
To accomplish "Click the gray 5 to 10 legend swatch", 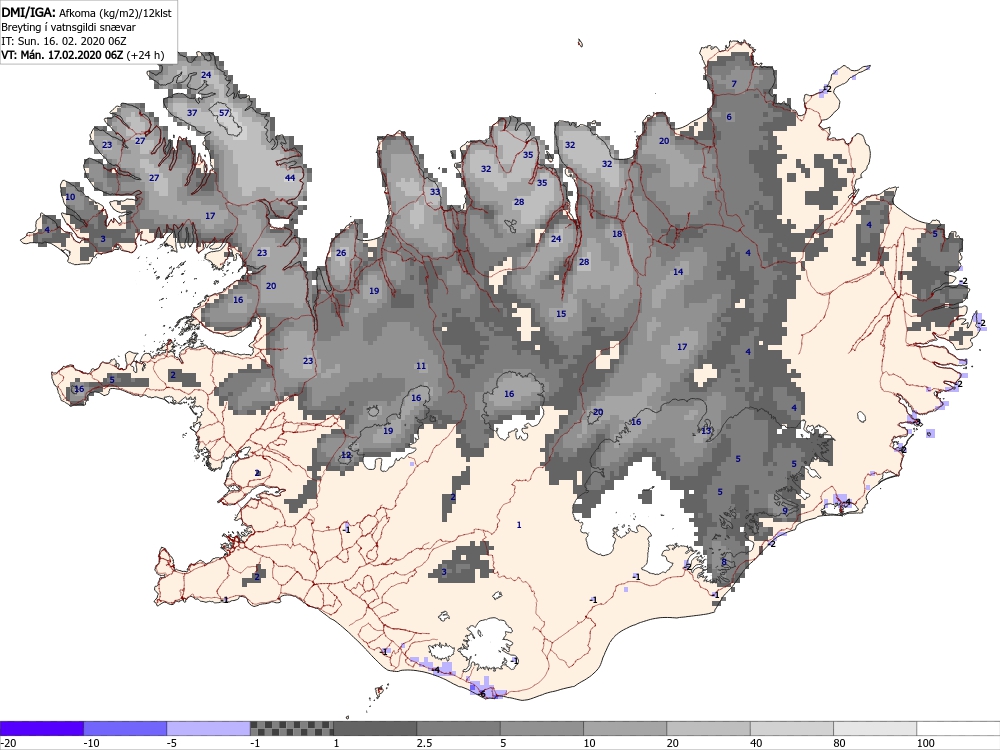I will coord(541,728).
